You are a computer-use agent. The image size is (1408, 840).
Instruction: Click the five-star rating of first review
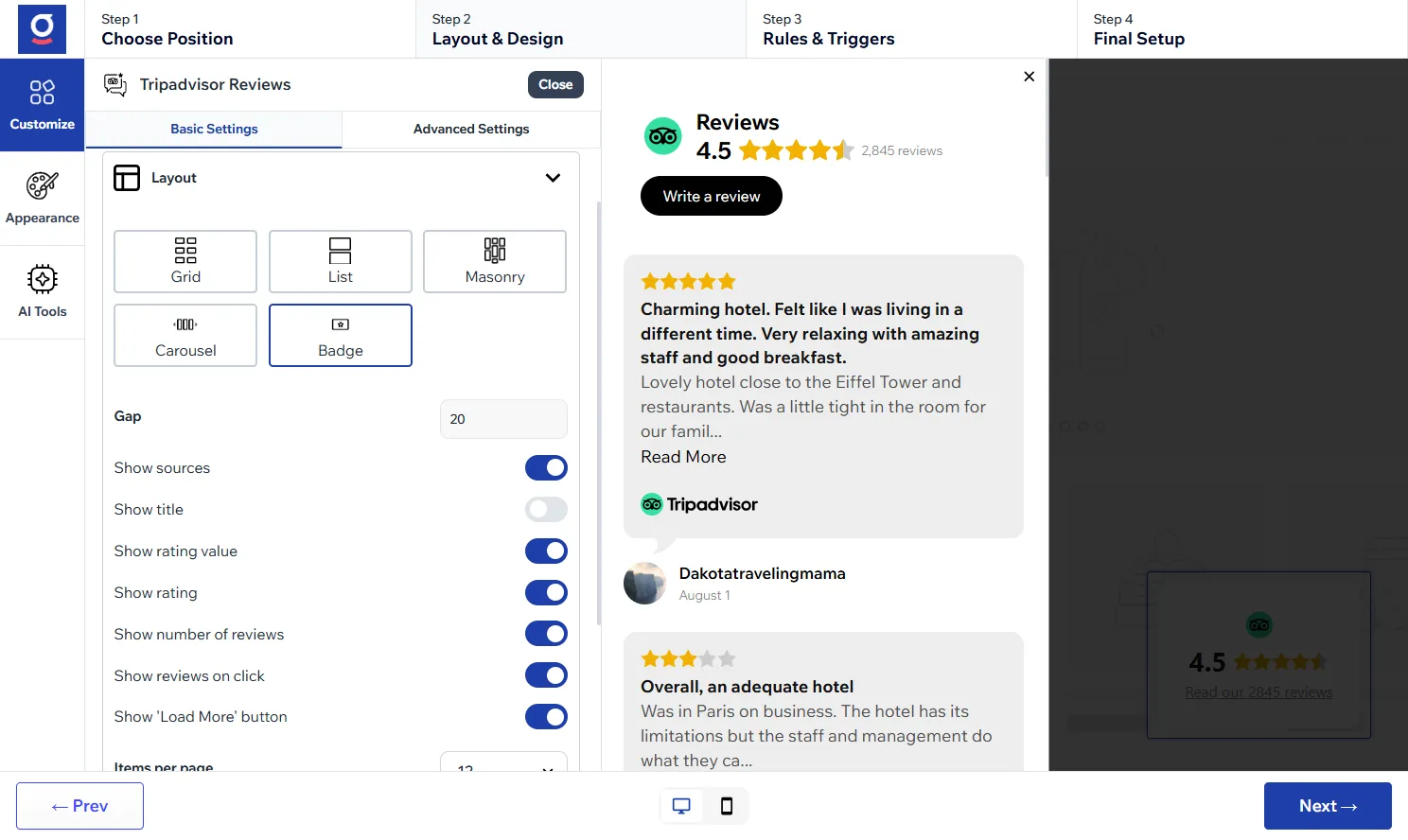click(688, 281)
